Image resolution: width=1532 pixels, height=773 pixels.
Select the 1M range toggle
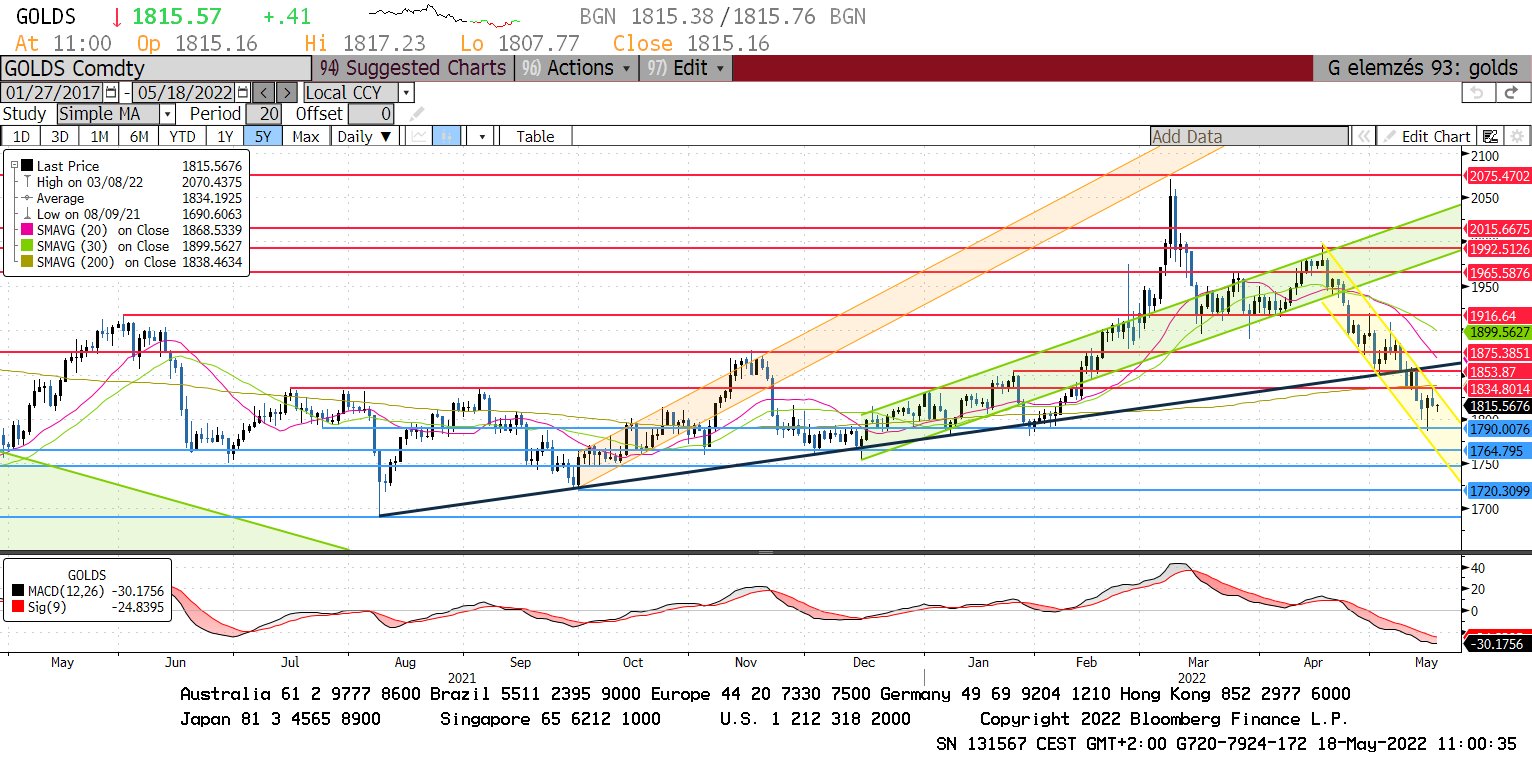pyautogui.click(x=99, y=136)
